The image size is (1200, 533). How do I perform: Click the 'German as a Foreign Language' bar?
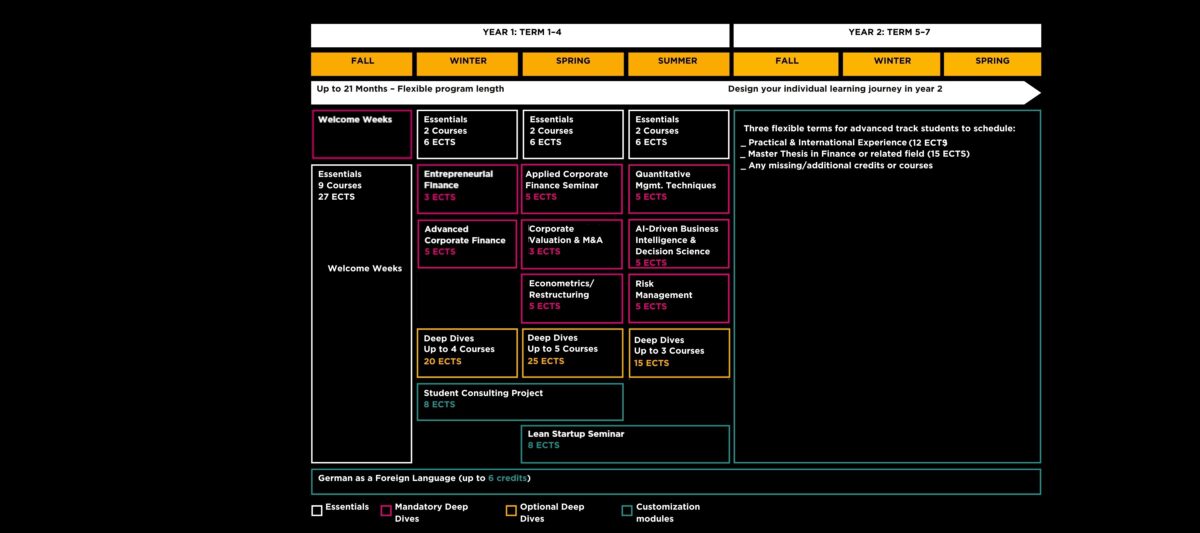point(676,482)
